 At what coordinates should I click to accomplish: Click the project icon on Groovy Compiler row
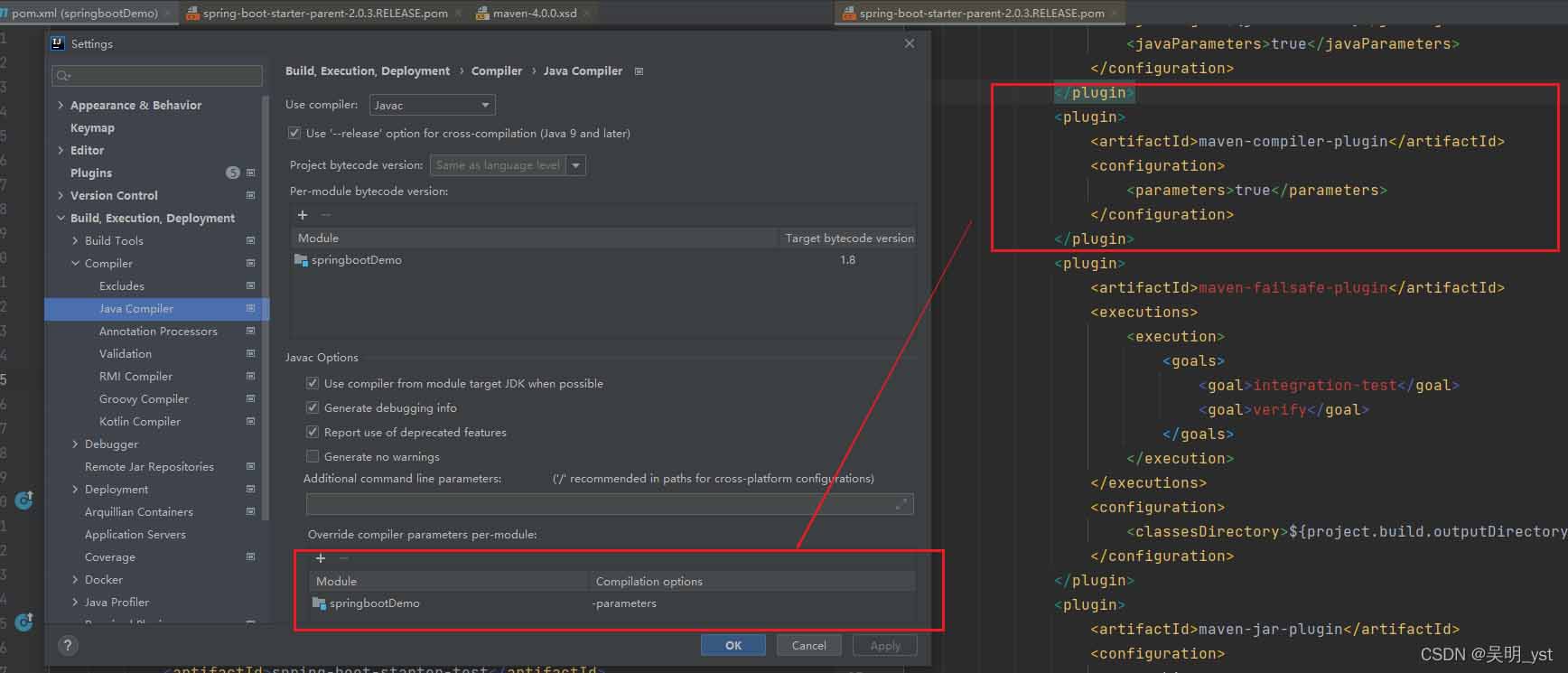coord(251,398)
